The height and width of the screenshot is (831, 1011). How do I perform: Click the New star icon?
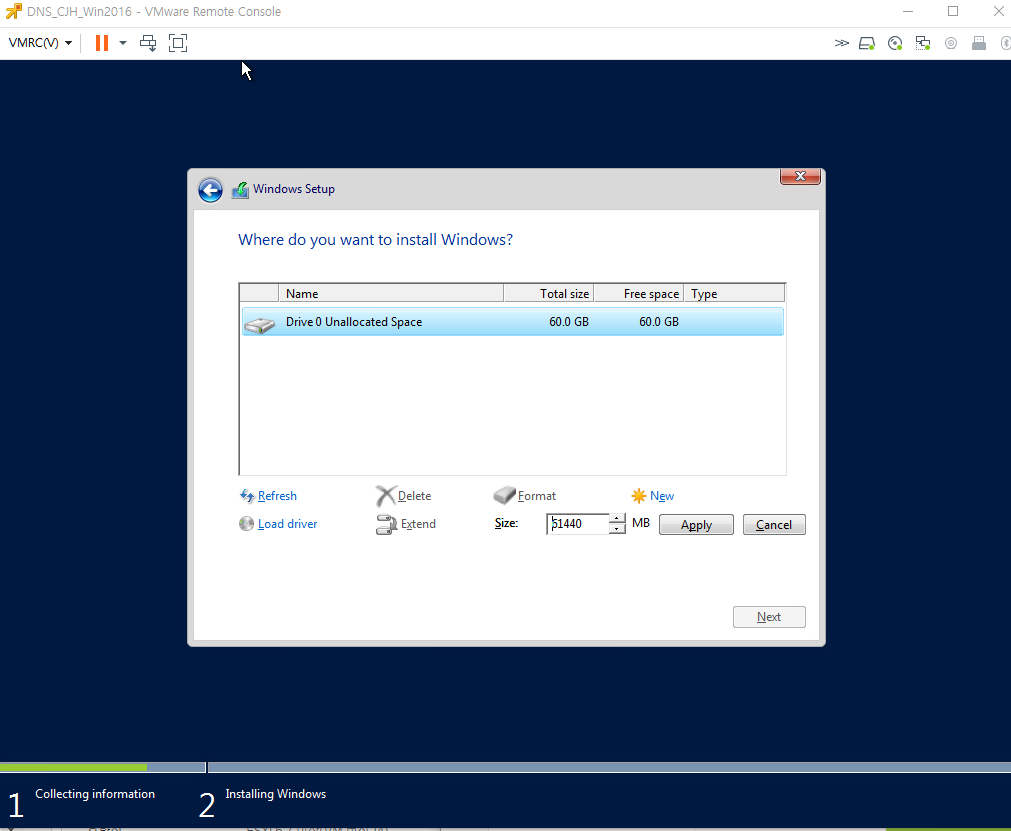[x=638, y=496]
